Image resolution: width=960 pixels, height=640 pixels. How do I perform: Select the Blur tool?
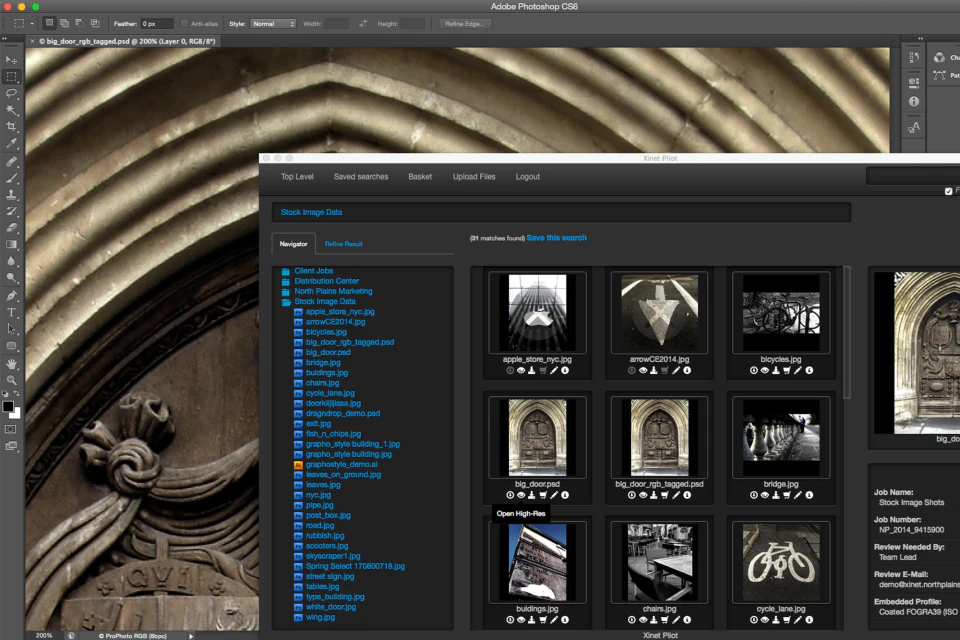pyautogui.click(x=11, y=261)
